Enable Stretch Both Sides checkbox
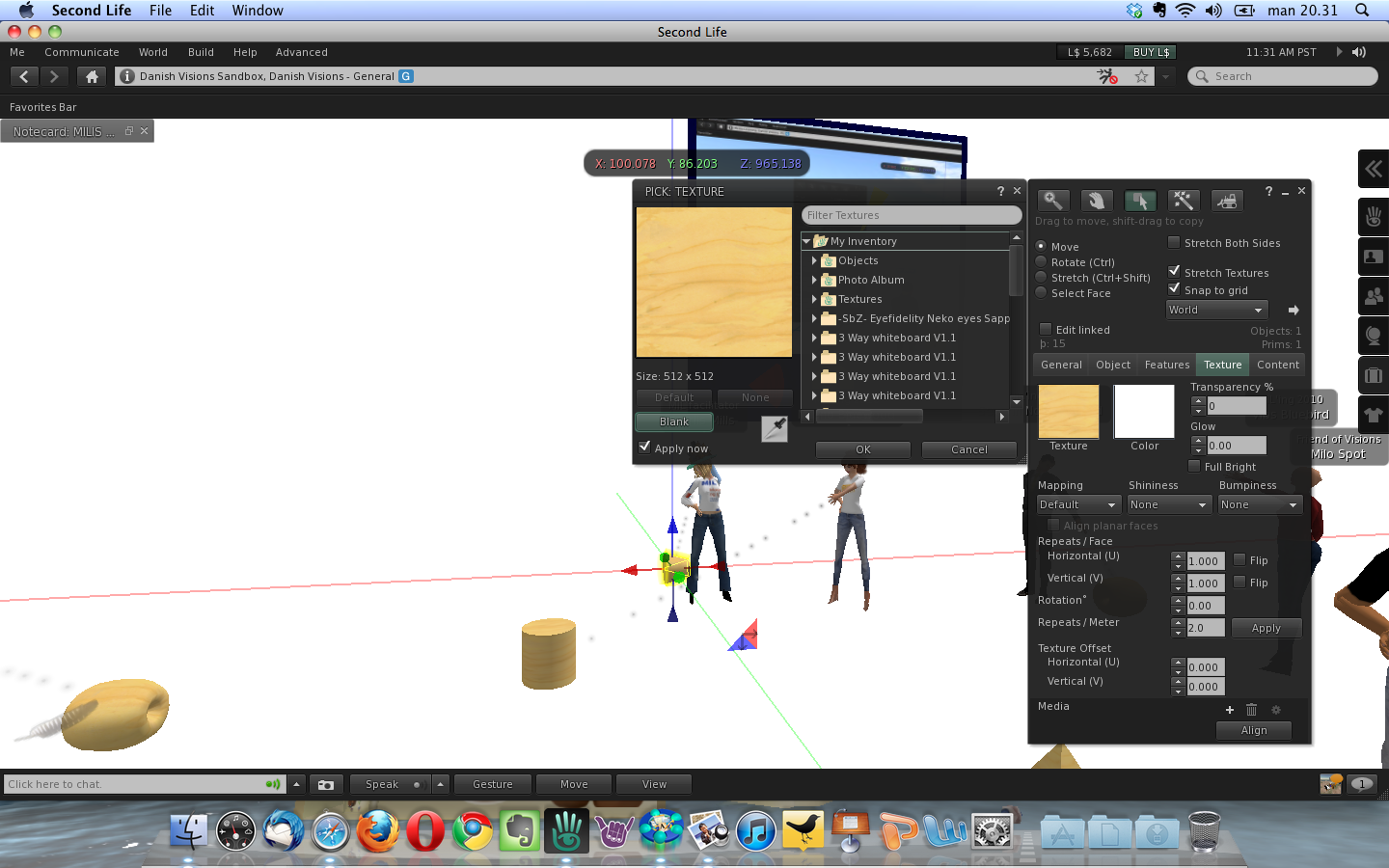The width and height of the screenshot is (1389, 868). tap(1174, 242)
